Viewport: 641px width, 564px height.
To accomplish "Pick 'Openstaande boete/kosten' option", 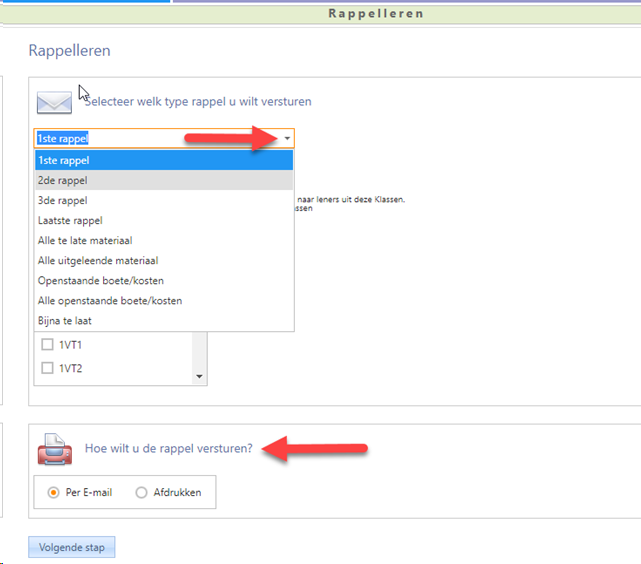I will tap(100, 281).
